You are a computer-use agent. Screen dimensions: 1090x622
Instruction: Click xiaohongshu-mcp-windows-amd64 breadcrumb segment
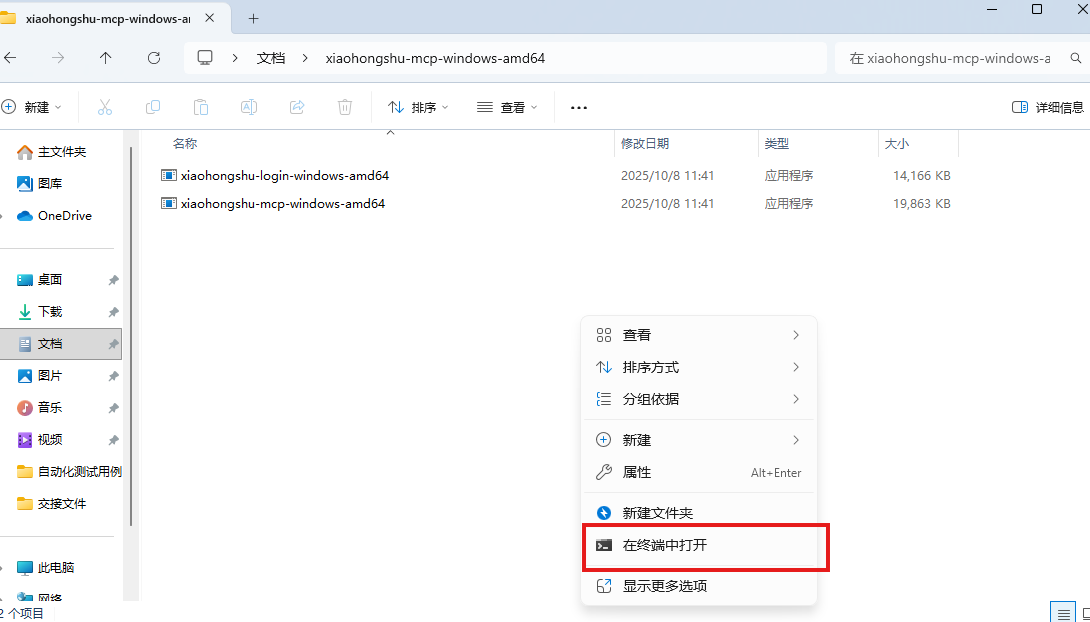pyautogui.click(x=435, y=58)
